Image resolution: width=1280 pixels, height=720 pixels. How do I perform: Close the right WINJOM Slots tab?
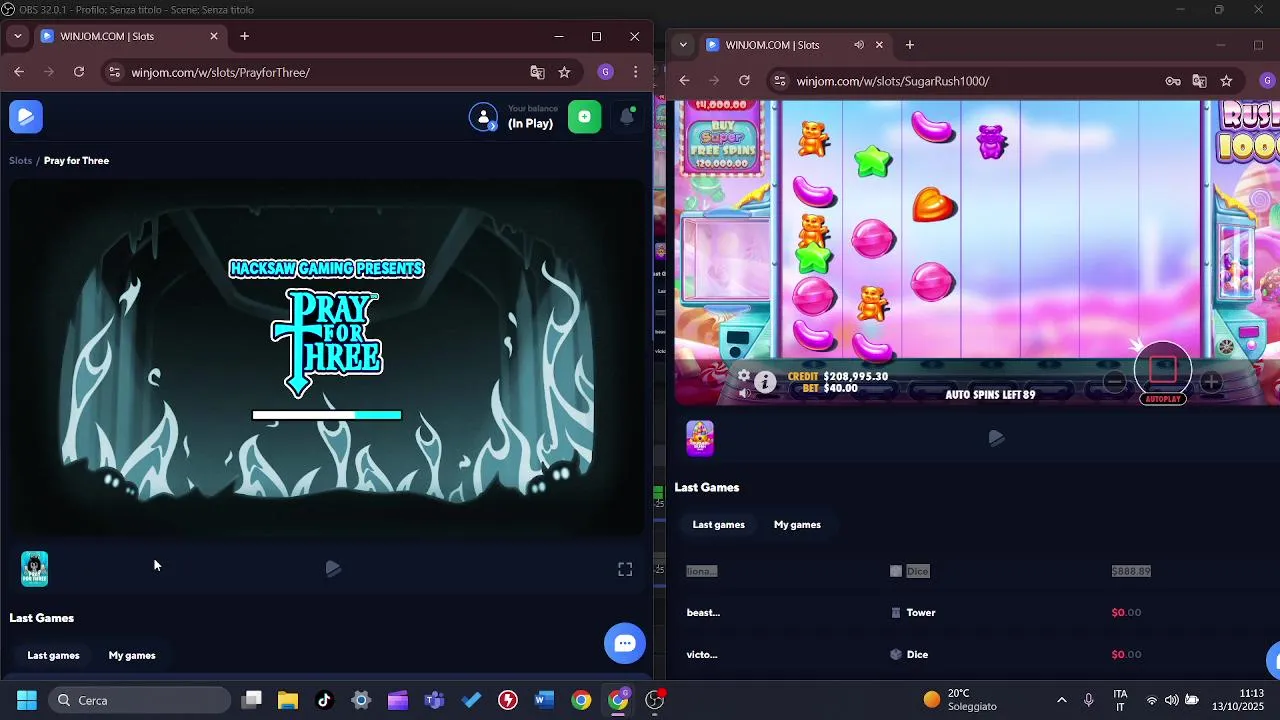pyautogui.click(x=880, y=45)
